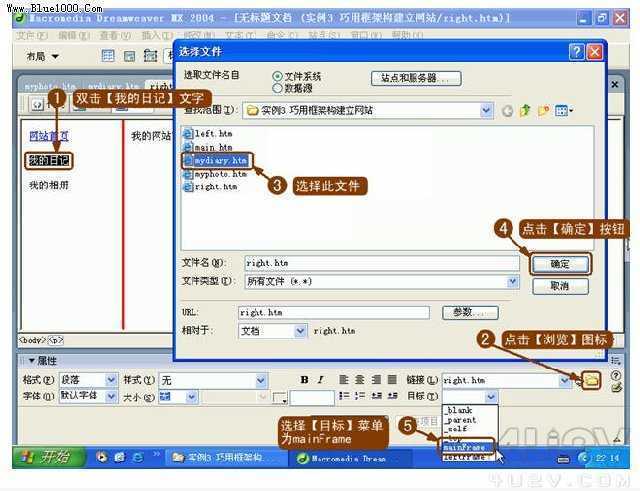
Task: Click the 开始 Start button
Action: point(49,457)
